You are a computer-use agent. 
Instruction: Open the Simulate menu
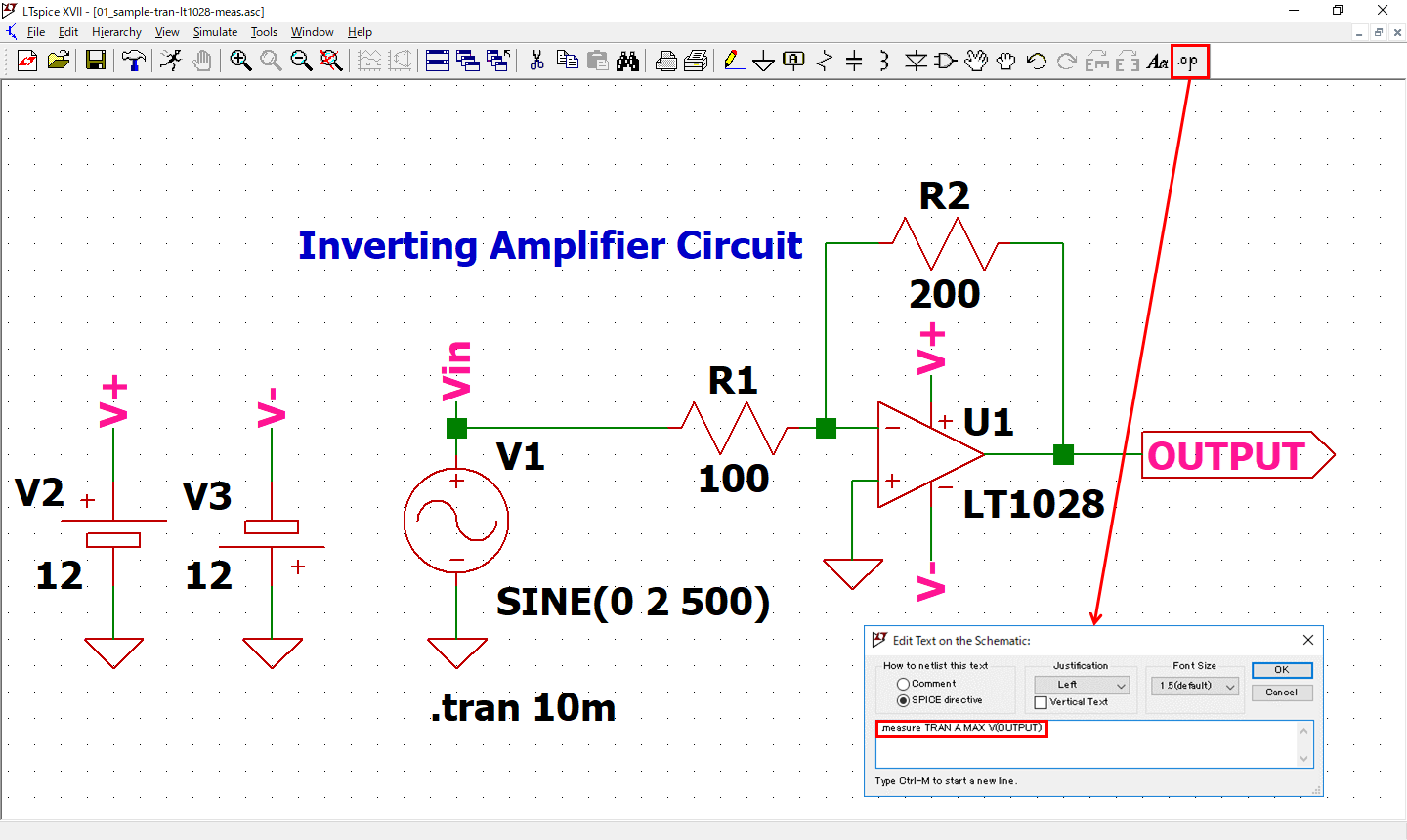click(215, 32)
